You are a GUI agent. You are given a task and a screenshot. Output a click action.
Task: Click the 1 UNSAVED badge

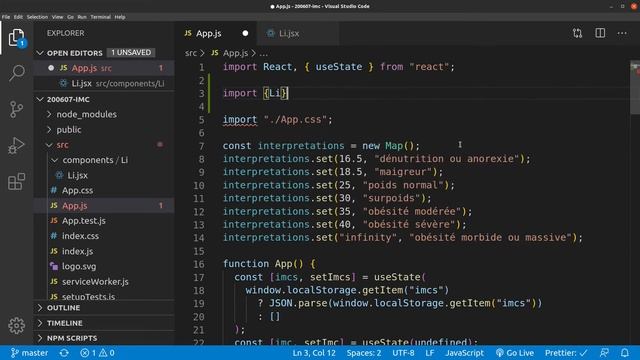pos(131,53)
